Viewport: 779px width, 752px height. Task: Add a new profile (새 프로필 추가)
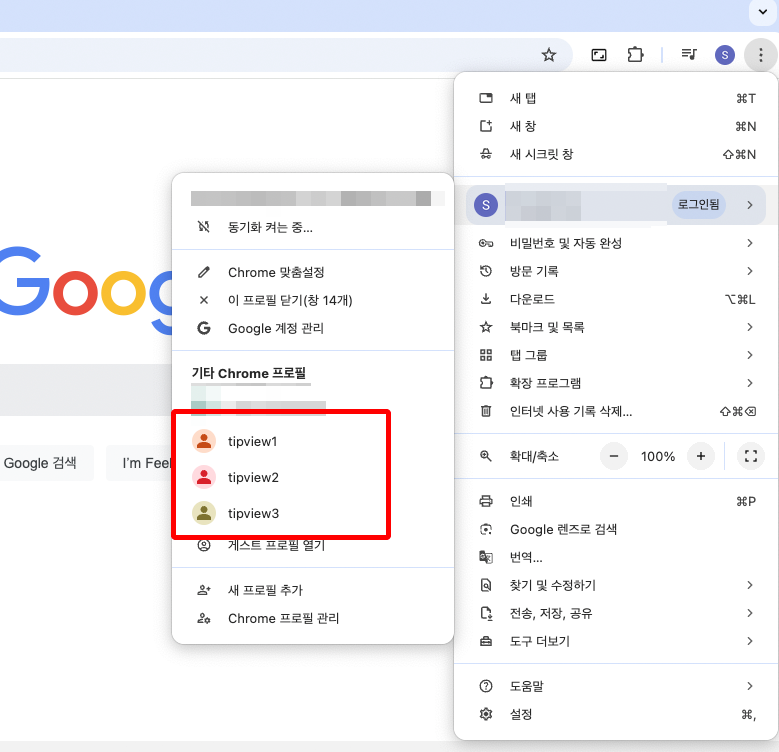tap(312, 590)
